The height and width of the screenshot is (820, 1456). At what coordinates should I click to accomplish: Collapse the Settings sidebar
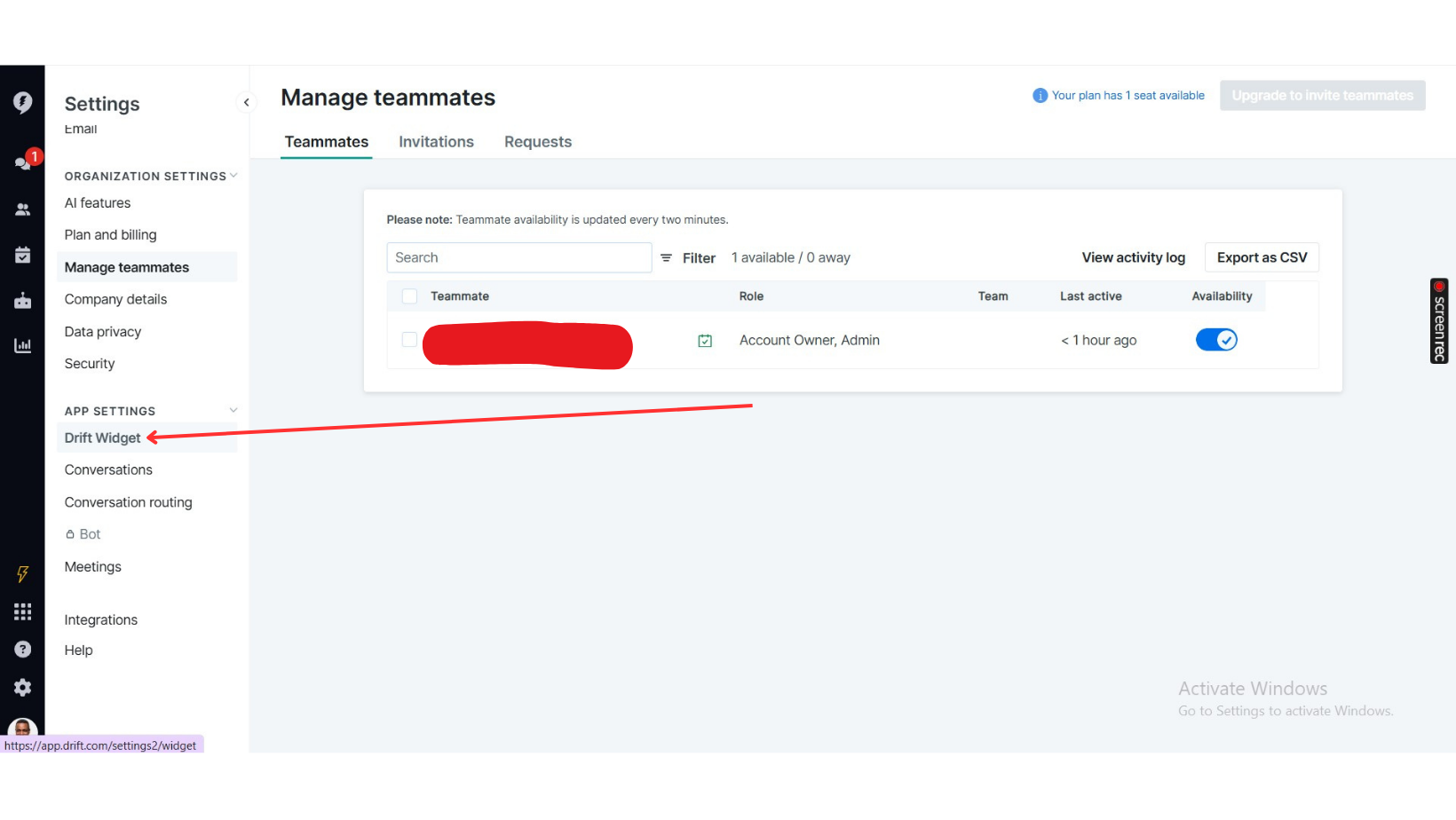[247, 103]
